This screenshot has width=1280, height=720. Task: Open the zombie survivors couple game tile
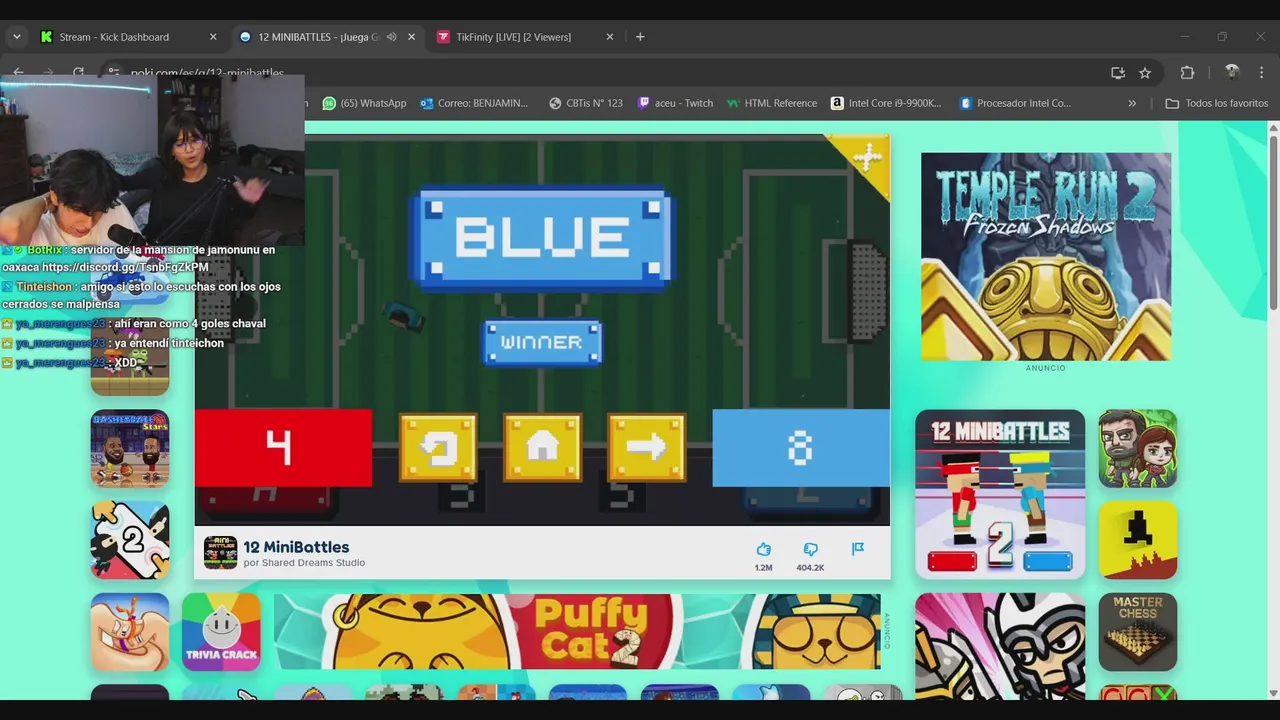click(x=1137, y=448)
